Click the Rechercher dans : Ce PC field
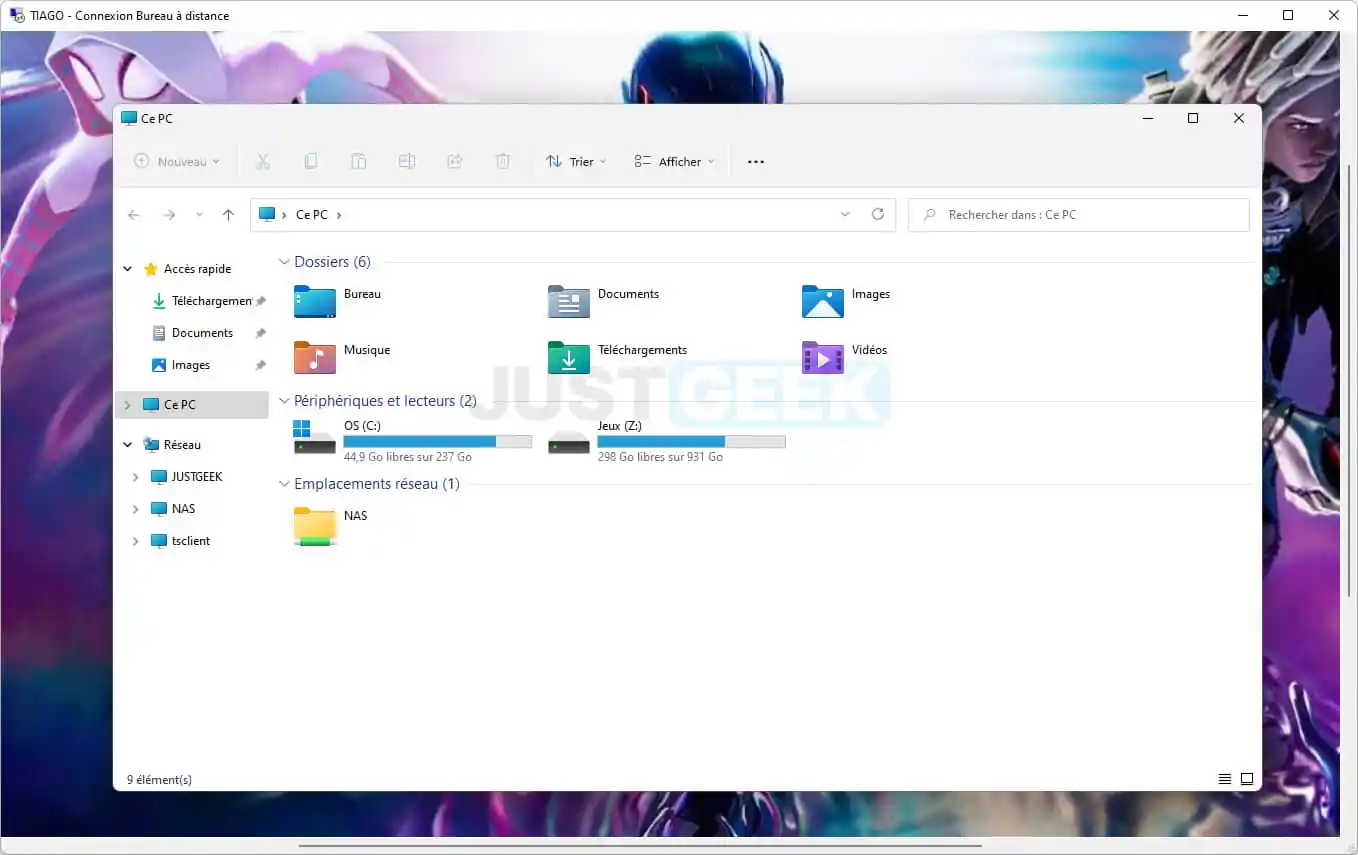Screen dimensions: 1358x855 click(1079, 215)
